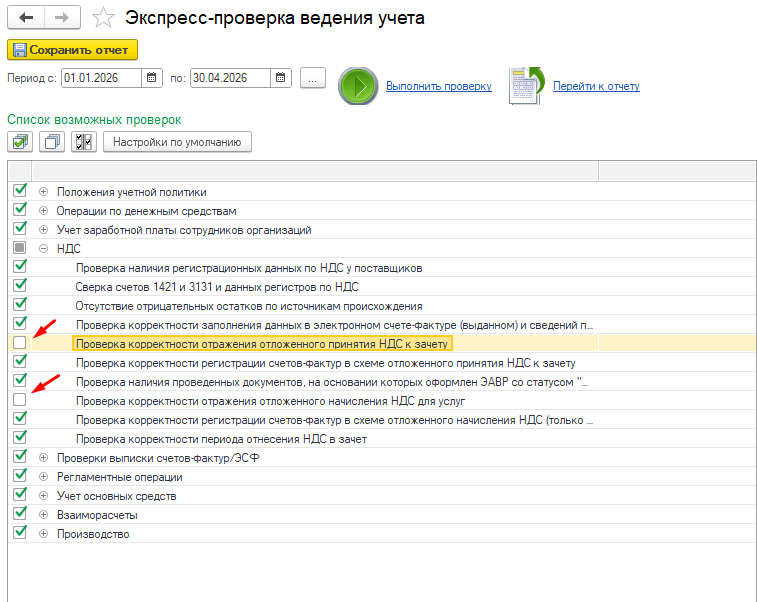This screenshot has width=757, height=602.
Task: Expand the Регламентные операции group
Action: pyautogui.click(x=43, y=477)
